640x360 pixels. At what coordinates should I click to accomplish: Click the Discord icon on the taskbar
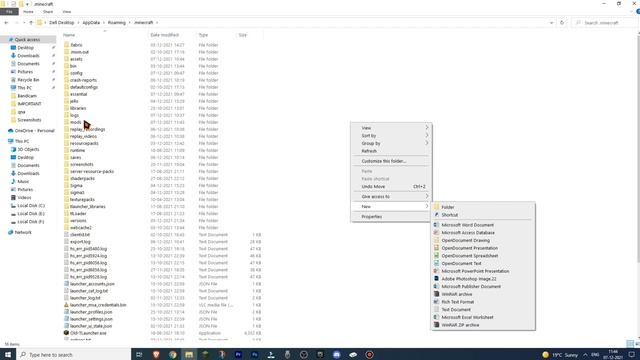(337, 354)
